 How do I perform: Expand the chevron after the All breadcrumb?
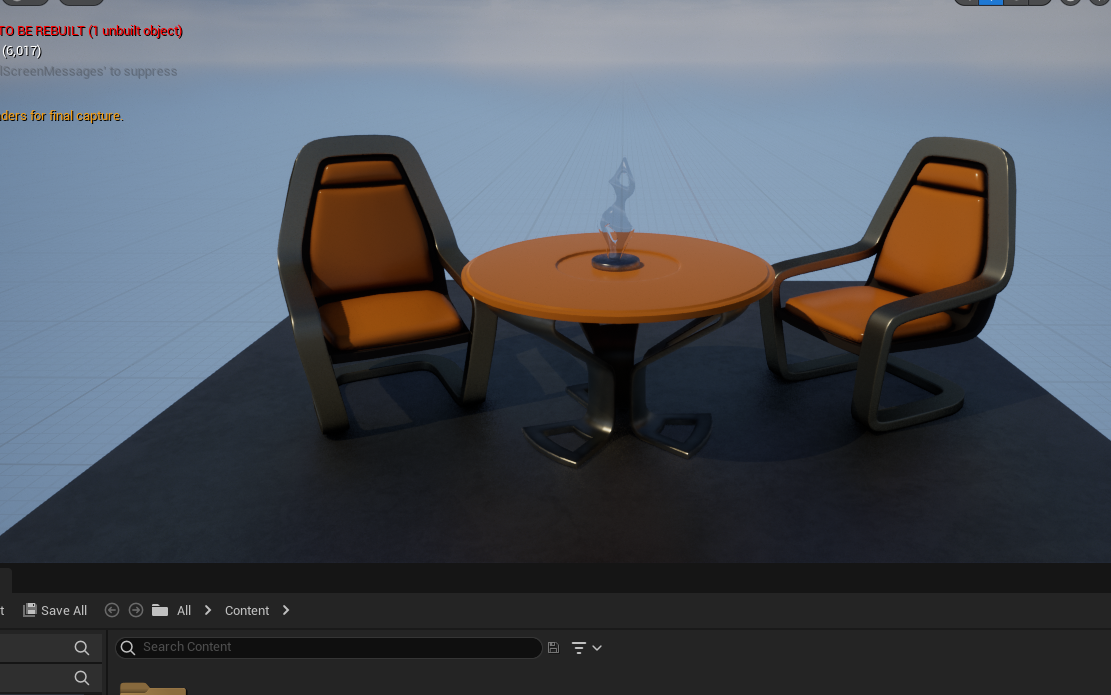(x=208, y=610)
